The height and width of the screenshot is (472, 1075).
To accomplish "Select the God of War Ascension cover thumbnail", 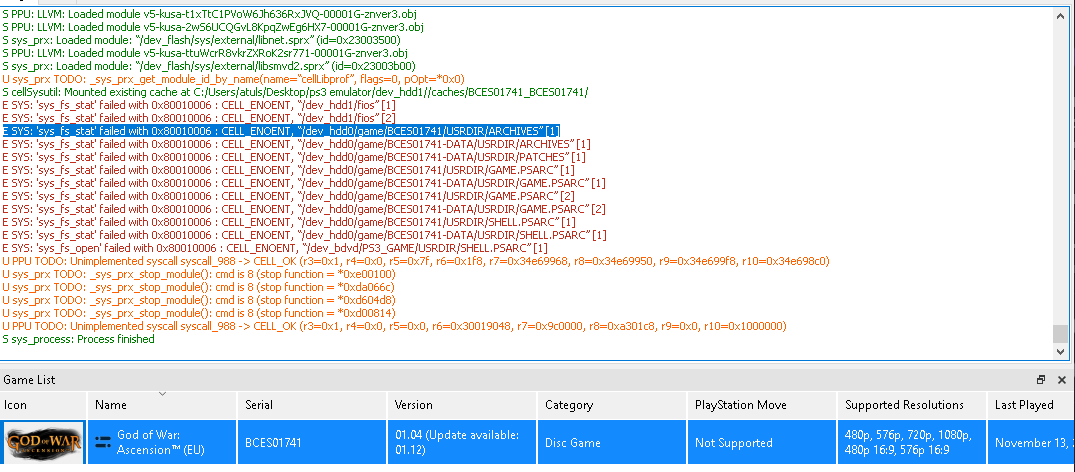I will (45, 442).
